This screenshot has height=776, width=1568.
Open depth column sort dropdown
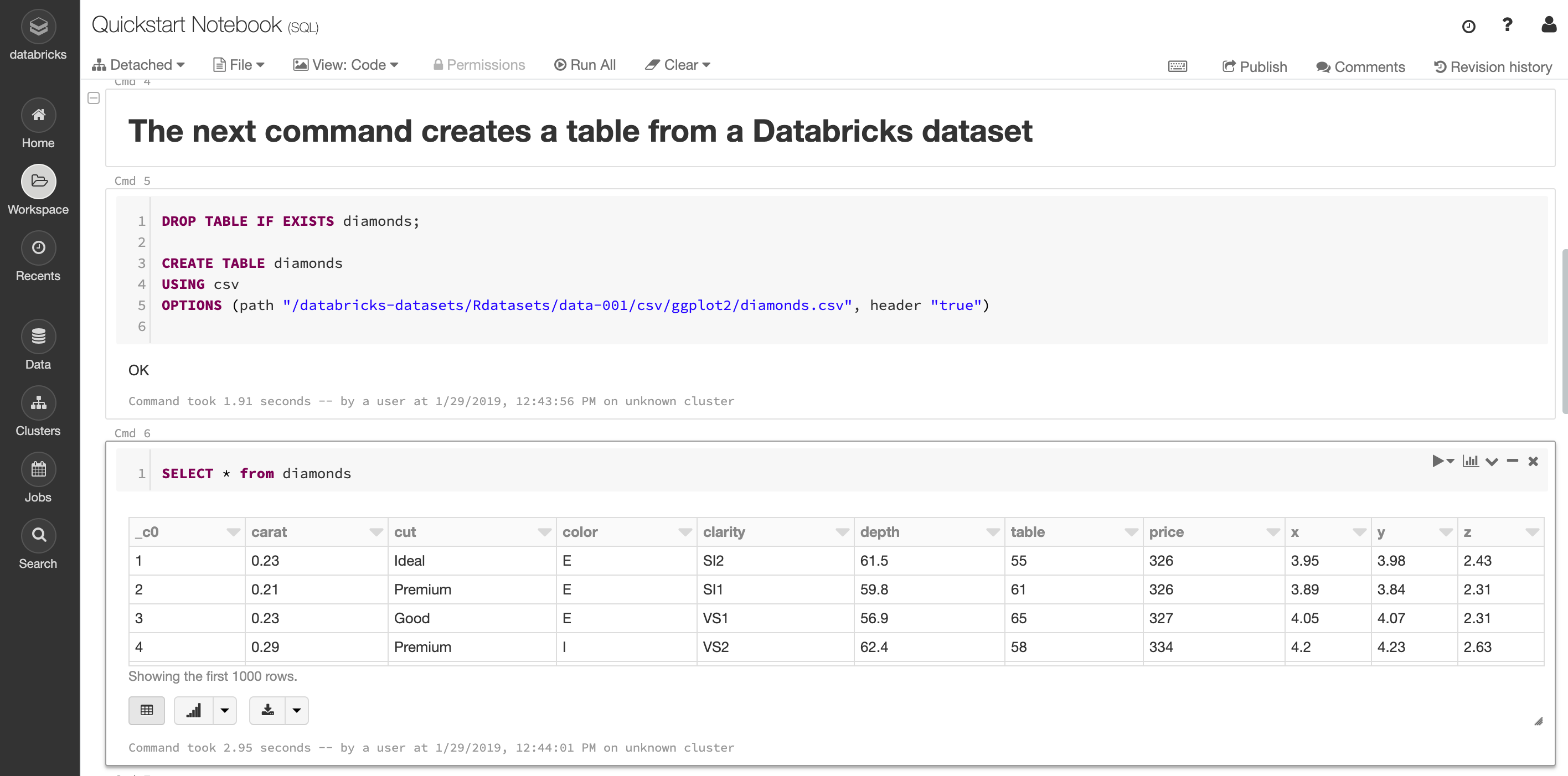click(993, 532)
